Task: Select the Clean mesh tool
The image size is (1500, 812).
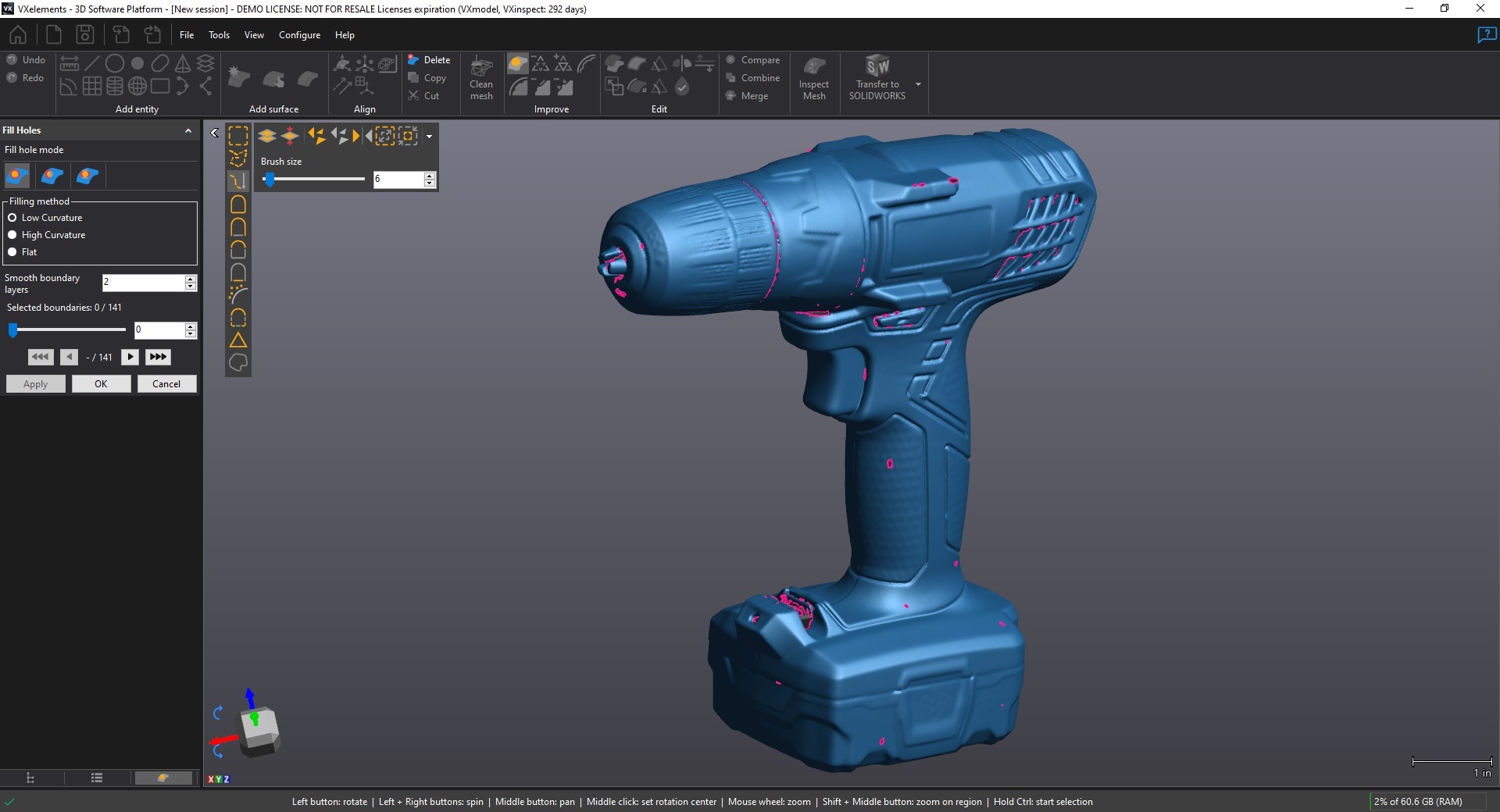Action: coord(480,78)
